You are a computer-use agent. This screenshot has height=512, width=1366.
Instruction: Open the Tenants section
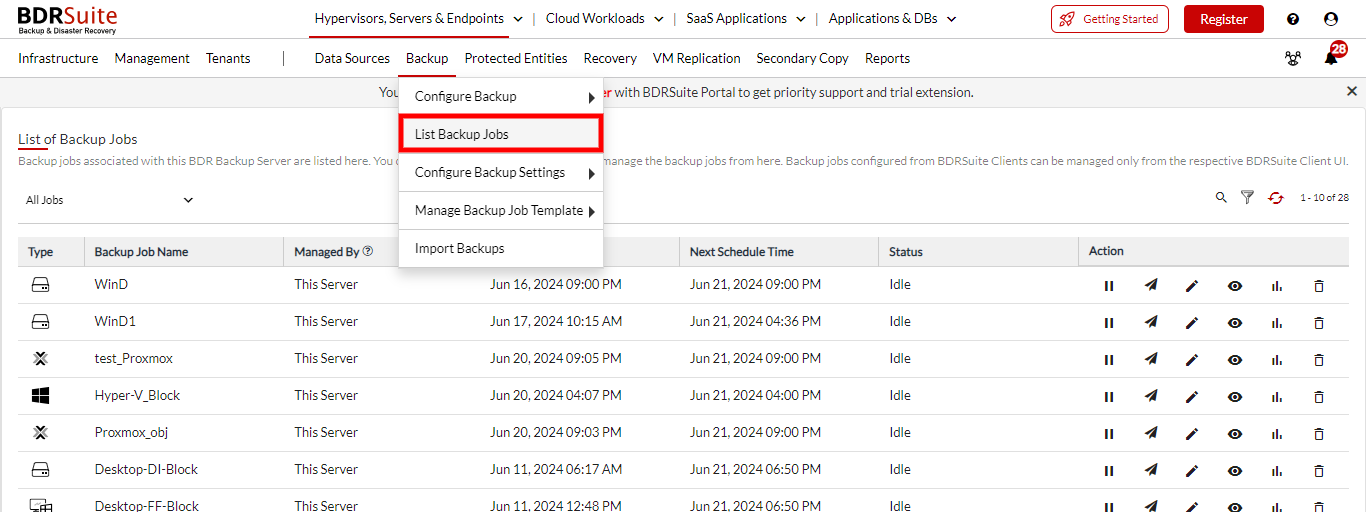pos(228,58)
